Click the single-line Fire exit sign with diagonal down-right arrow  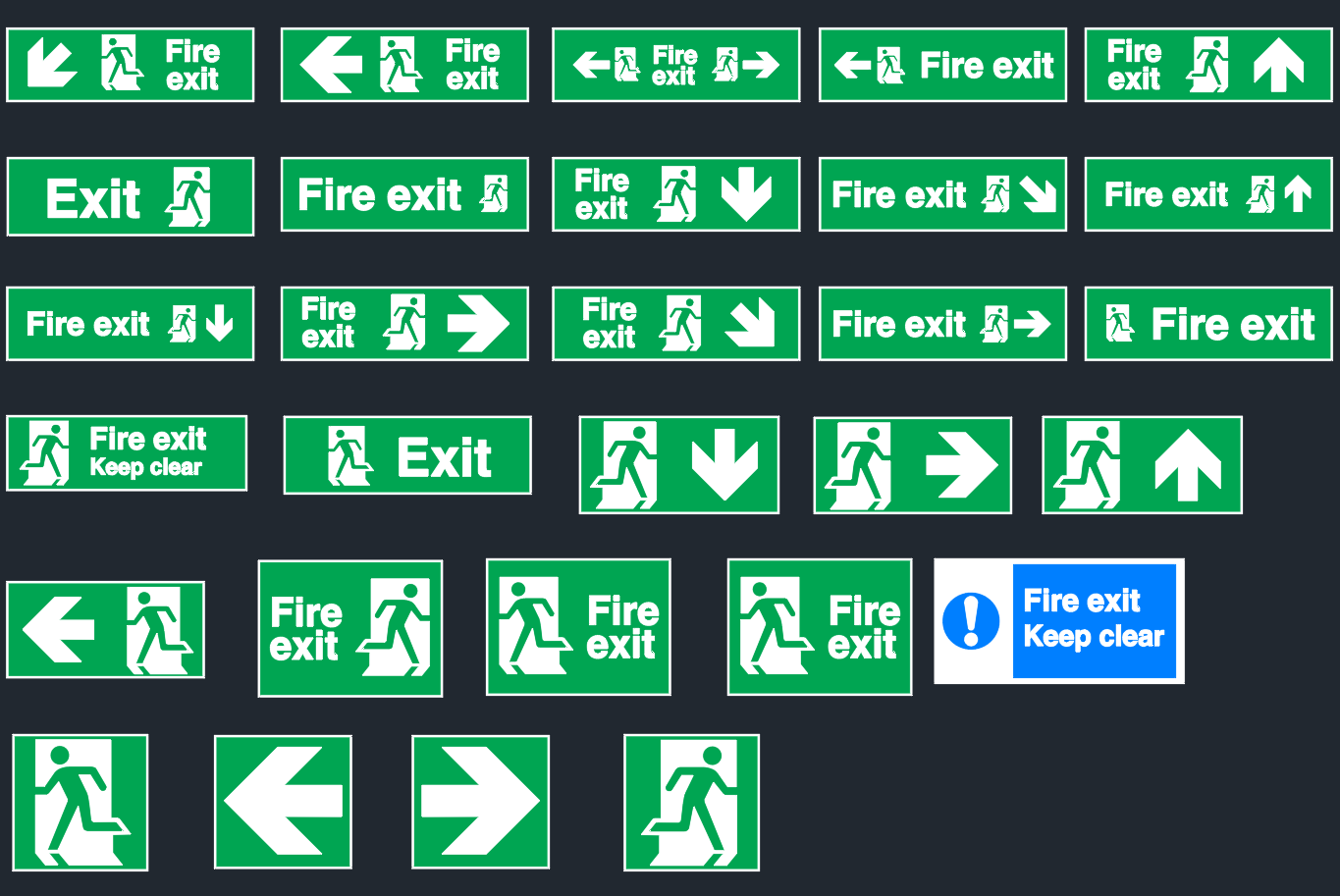[x=943, y=194]
